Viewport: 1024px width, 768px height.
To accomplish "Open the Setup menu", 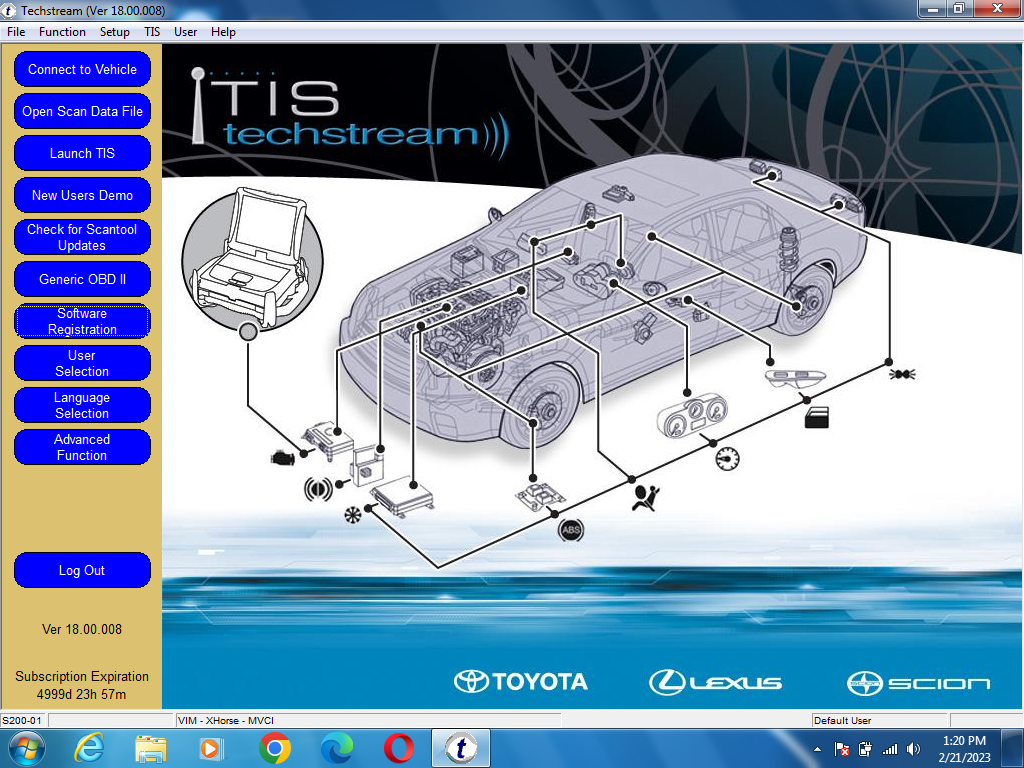I will click(114, 31).
